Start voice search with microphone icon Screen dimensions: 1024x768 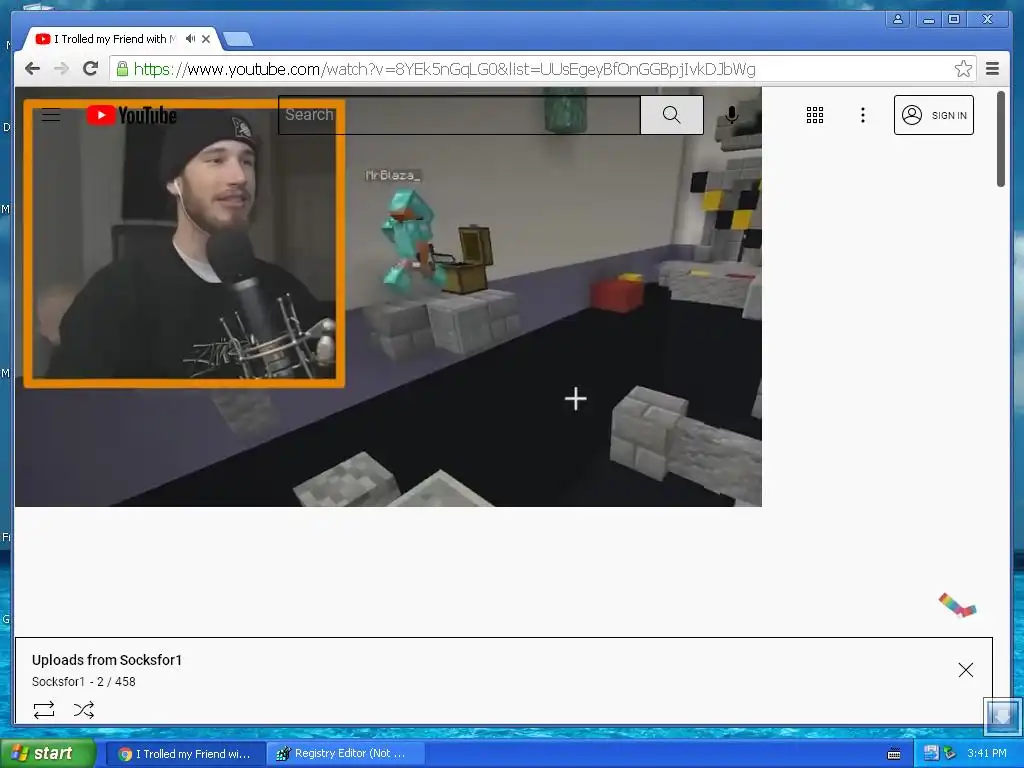pos(731,115)
